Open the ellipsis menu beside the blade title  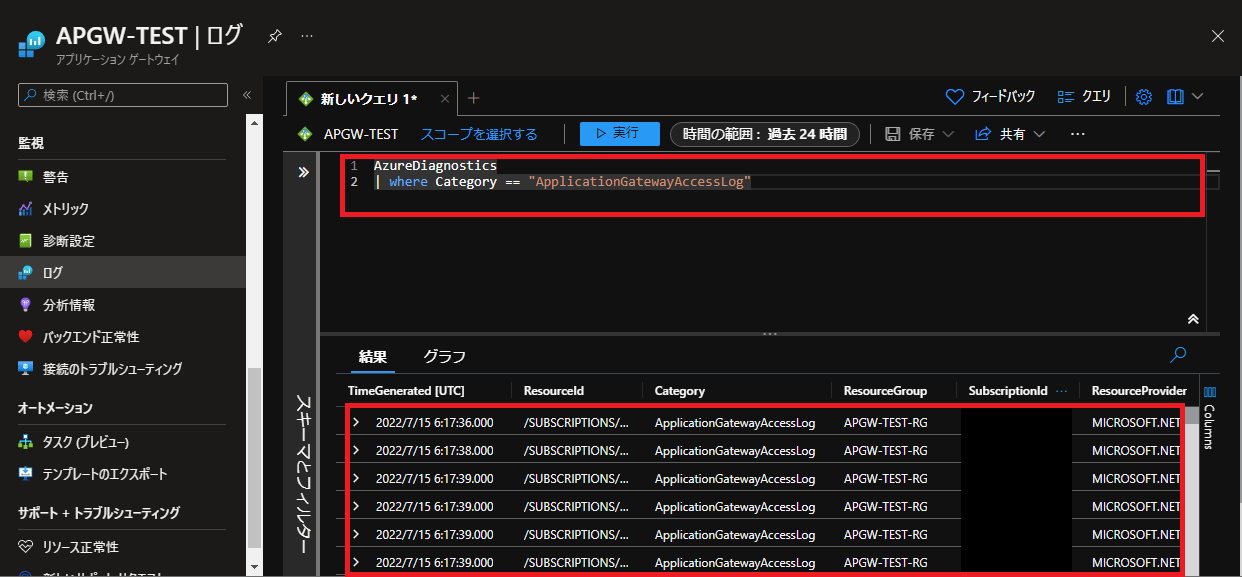pos(307,35)
